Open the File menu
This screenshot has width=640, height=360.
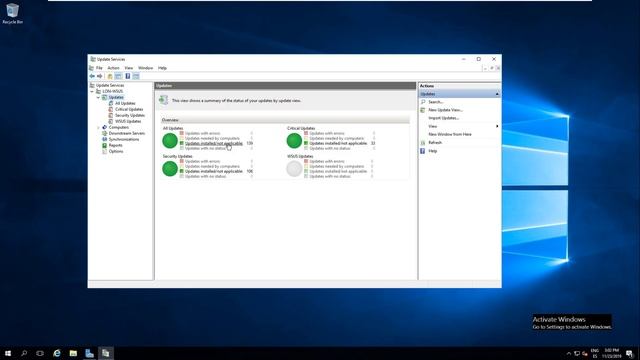pos(99,68)
